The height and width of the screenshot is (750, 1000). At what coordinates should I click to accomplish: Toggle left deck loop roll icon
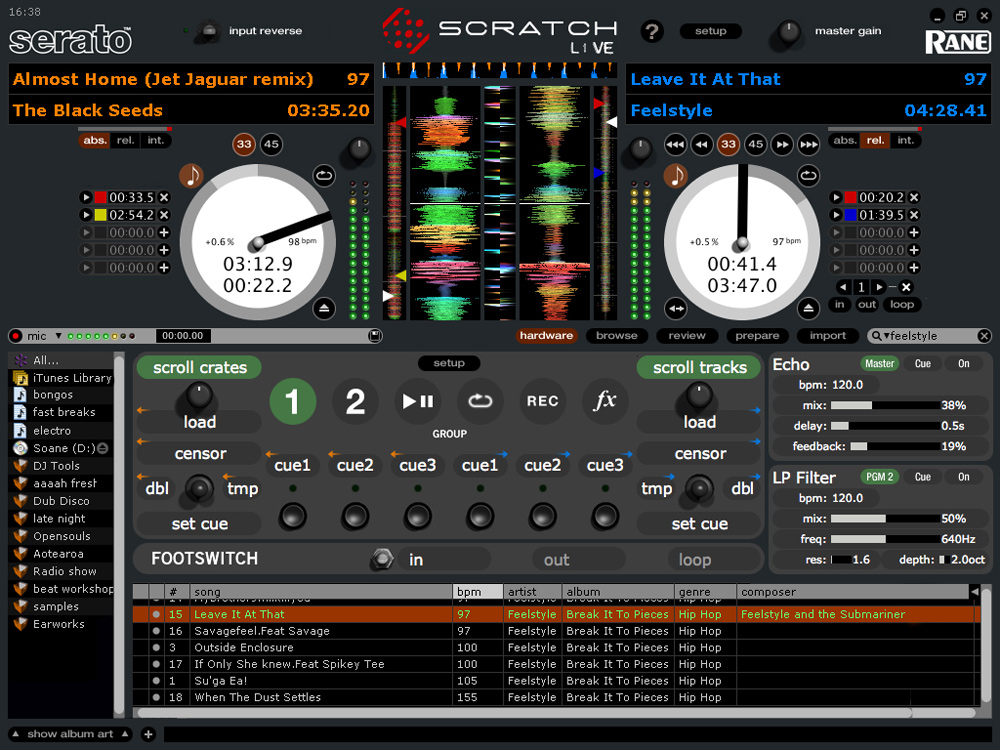tap(324, 175)
